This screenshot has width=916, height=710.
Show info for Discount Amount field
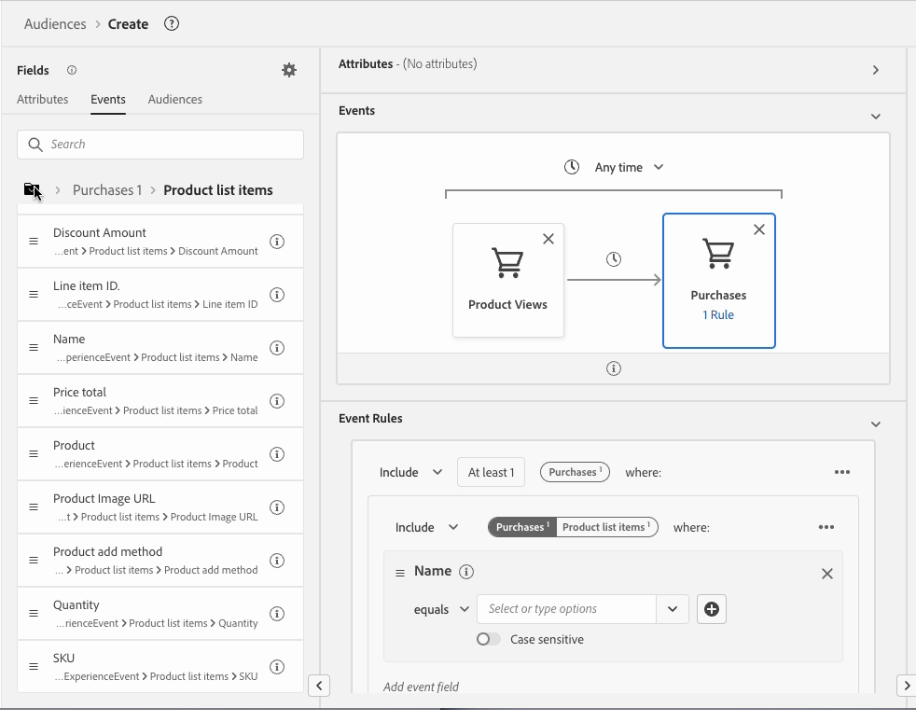click(277, 241)
